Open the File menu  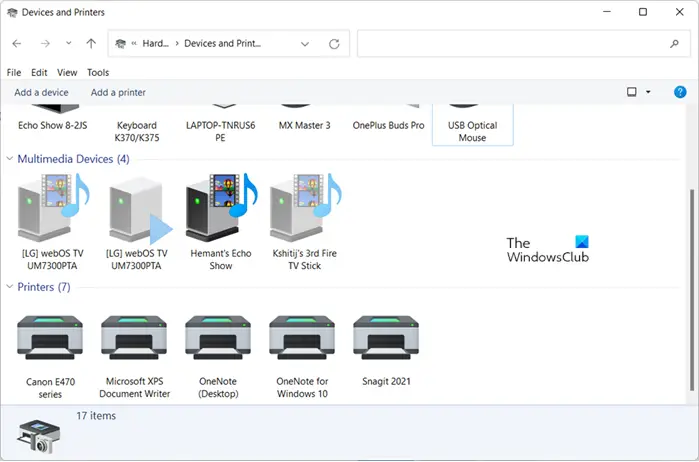[x=14, y=72]
